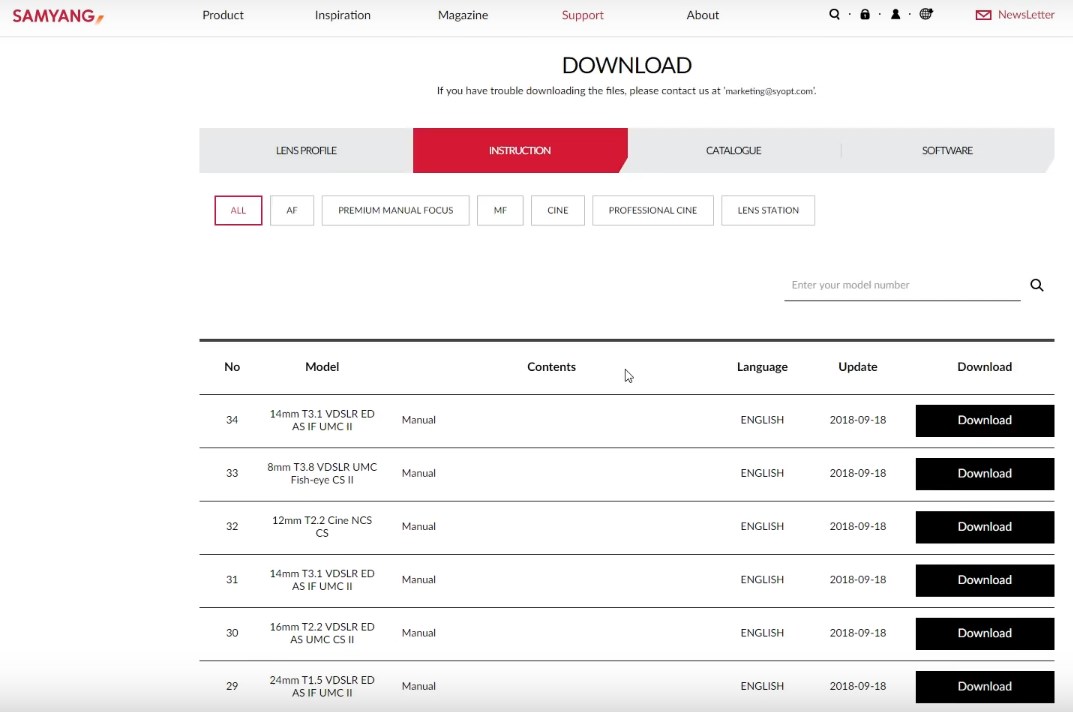Open the user account icon
Viewport: 1073px width, 712px height.
895,15
